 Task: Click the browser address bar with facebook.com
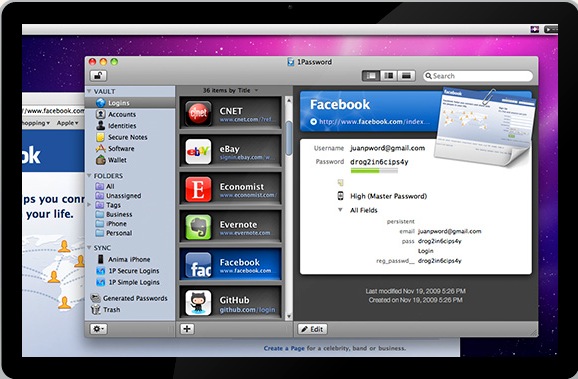(x=53, y=111)
